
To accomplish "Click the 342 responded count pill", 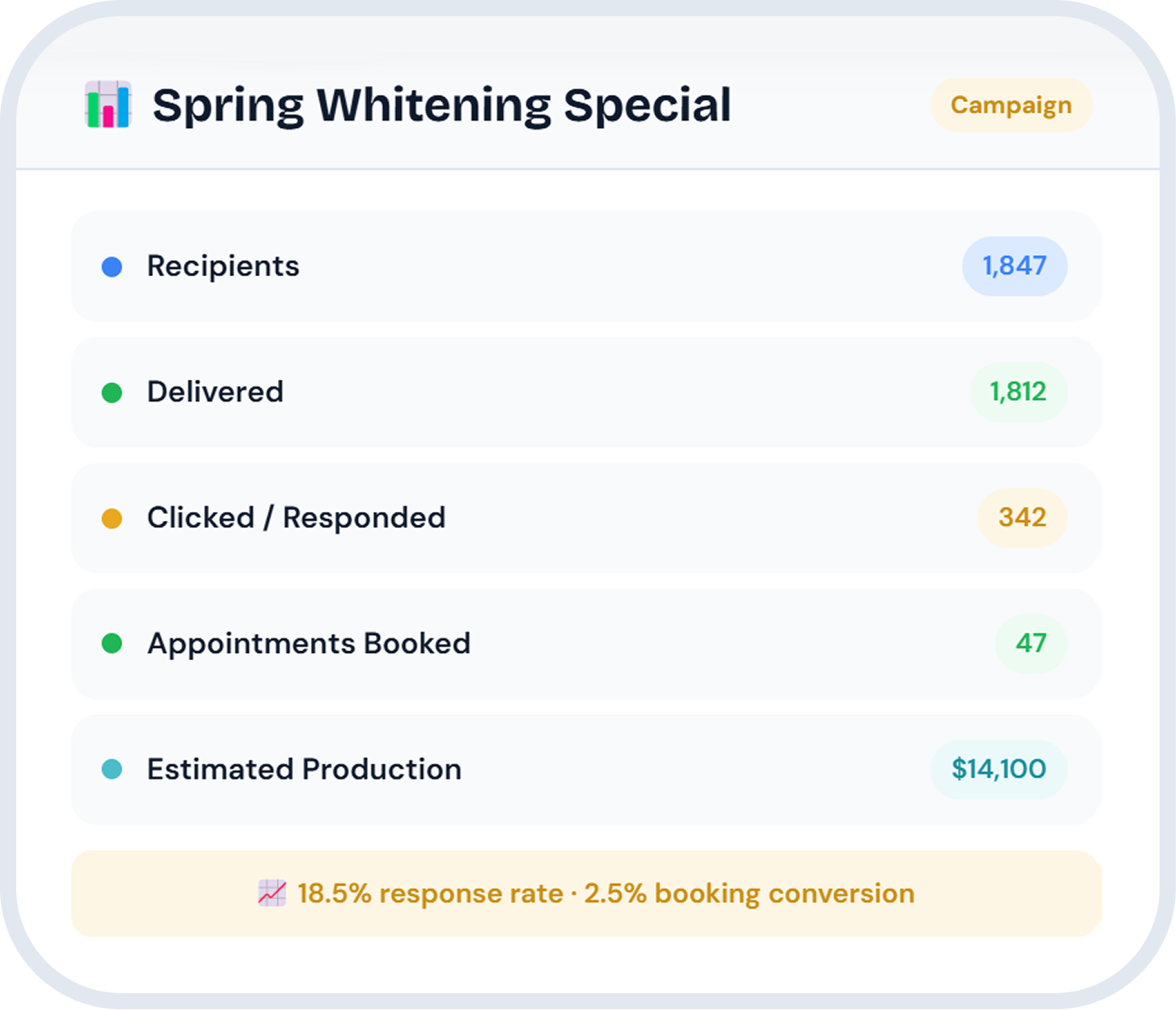I will pyautogui.click(x=1022, y=518).
